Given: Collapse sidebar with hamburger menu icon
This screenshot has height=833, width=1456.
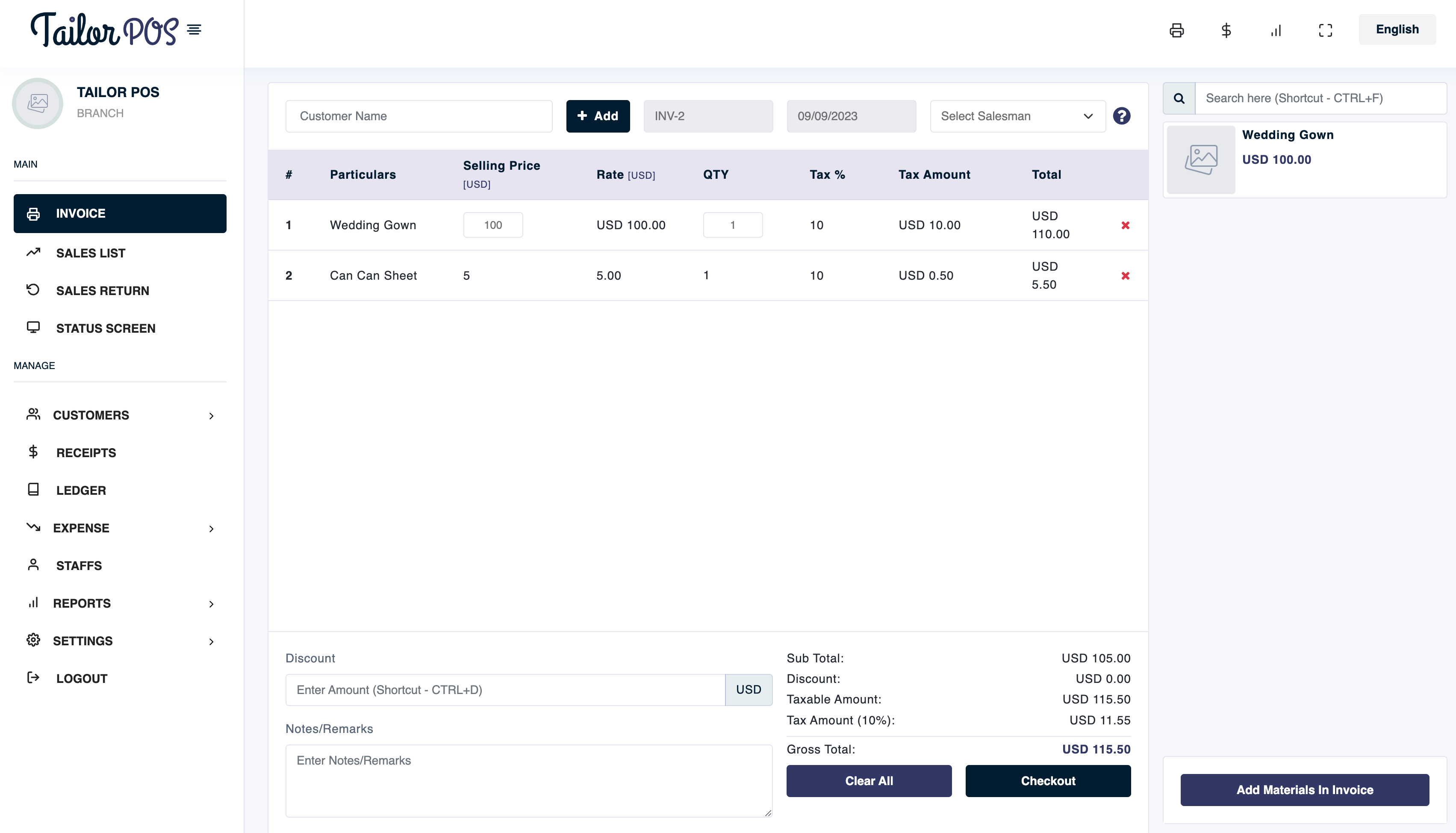Looking at the screenshot, I should (194, 30).
